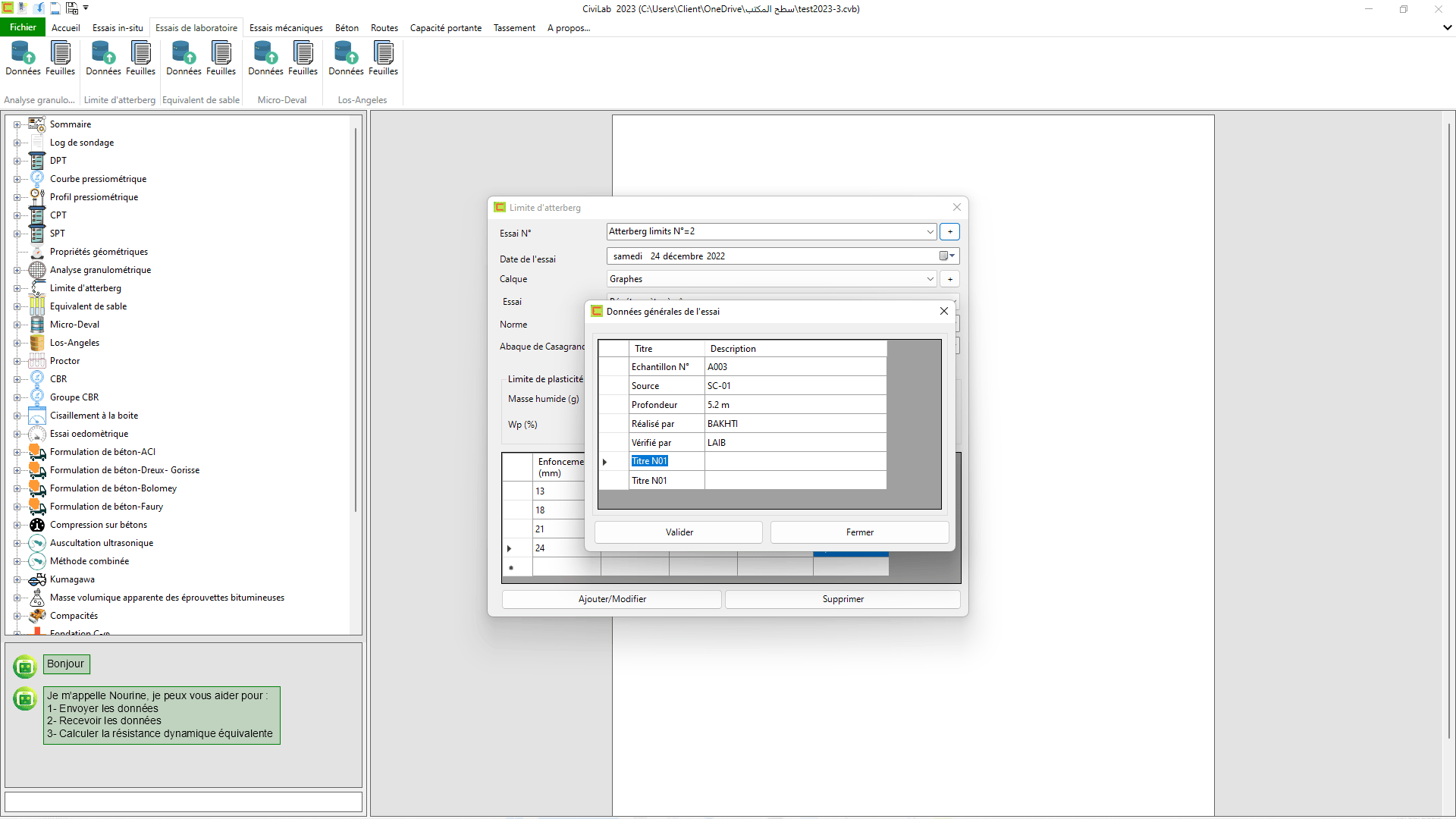Expand the Sommaire tree node
The height and width of the screenshot is (819, 1456).
tap(17, 124)
